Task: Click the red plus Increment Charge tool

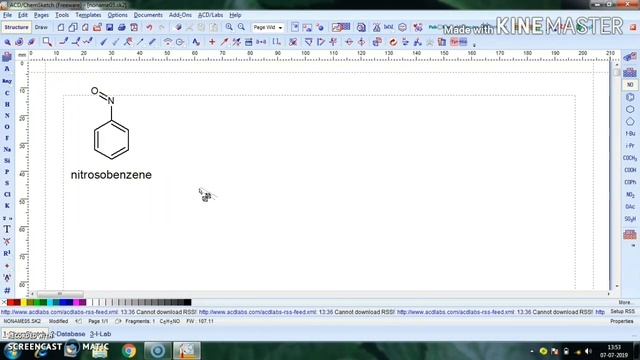Action: pos(212,42)
